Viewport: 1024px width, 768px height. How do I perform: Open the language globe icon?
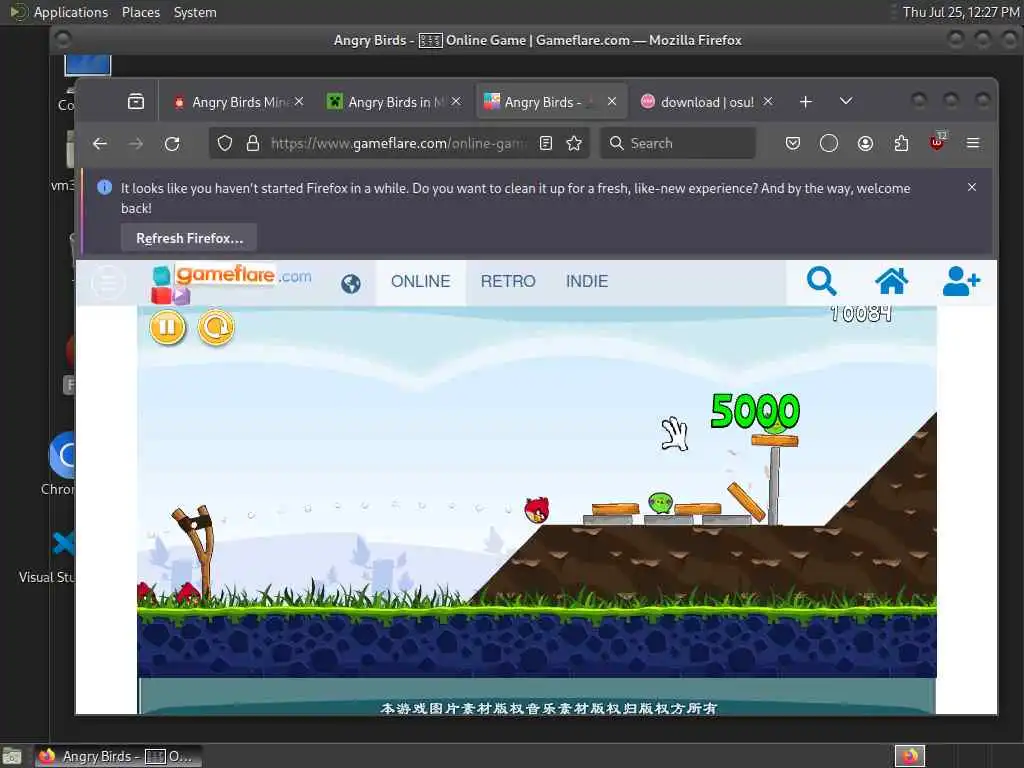351,283
